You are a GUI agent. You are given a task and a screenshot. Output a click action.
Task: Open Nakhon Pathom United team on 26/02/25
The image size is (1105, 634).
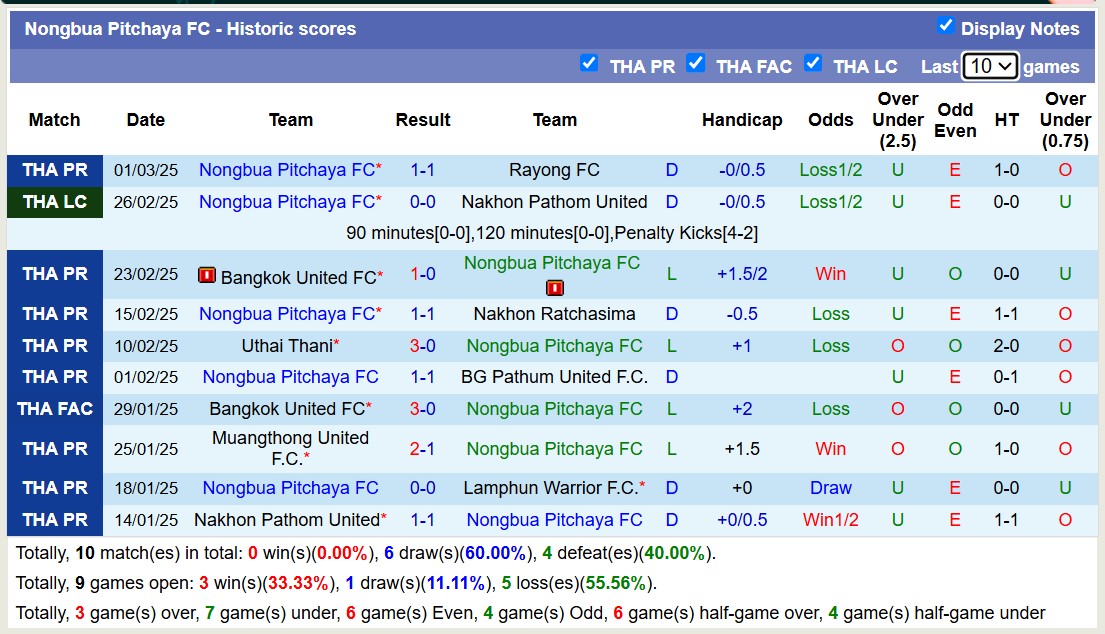point(554,202)
